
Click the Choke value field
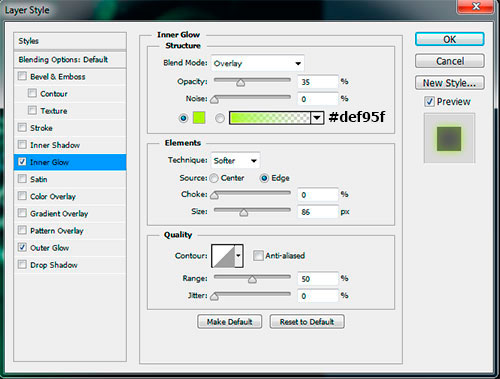tap(318, 195)
